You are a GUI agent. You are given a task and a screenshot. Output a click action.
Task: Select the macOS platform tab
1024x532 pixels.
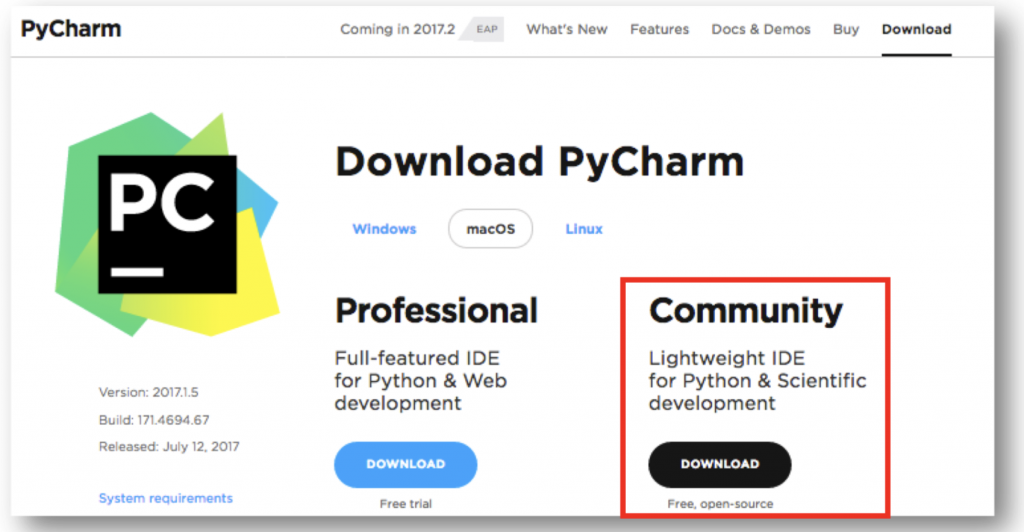[x=490, y=229]
